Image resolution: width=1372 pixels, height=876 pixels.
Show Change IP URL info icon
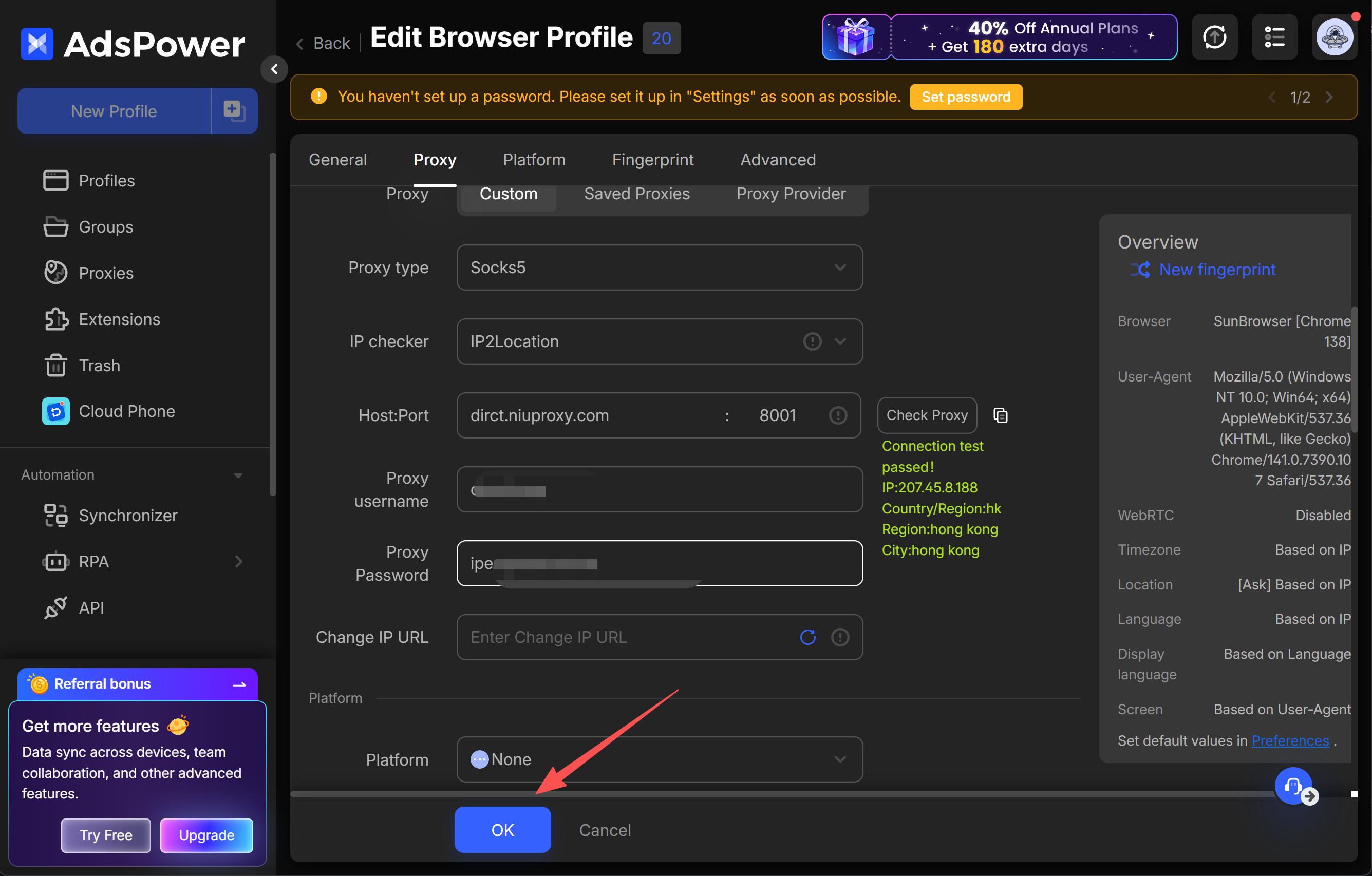[x=840, y=637]
